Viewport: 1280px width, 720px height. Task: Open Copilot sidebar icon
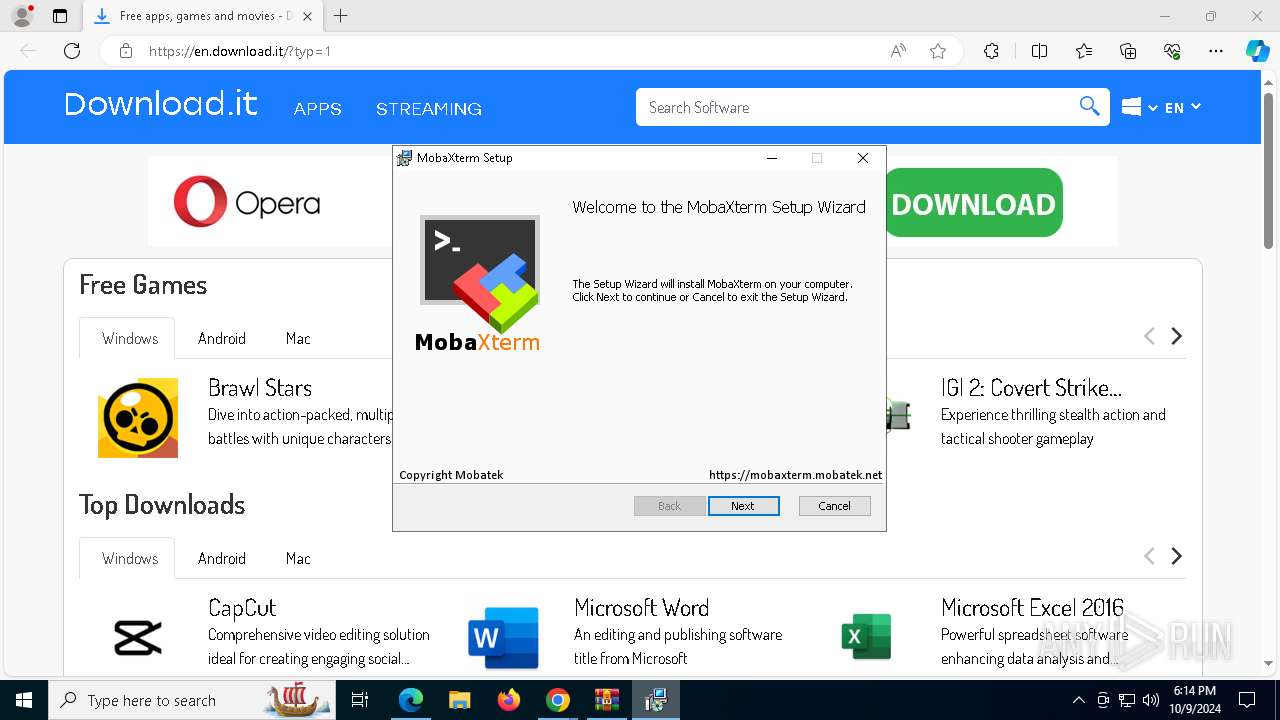coord(1258,51)
